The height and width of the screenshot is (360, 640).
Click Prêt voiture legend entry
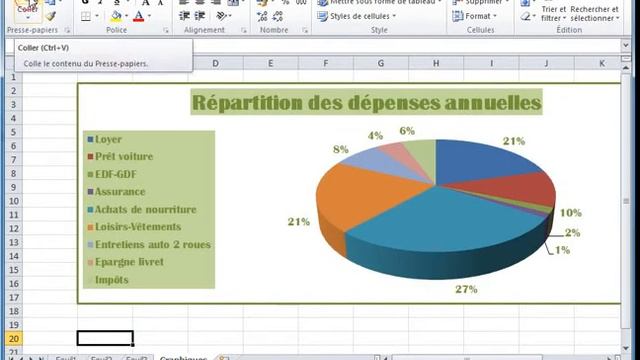pyautogui.click(x=120, y=156)
